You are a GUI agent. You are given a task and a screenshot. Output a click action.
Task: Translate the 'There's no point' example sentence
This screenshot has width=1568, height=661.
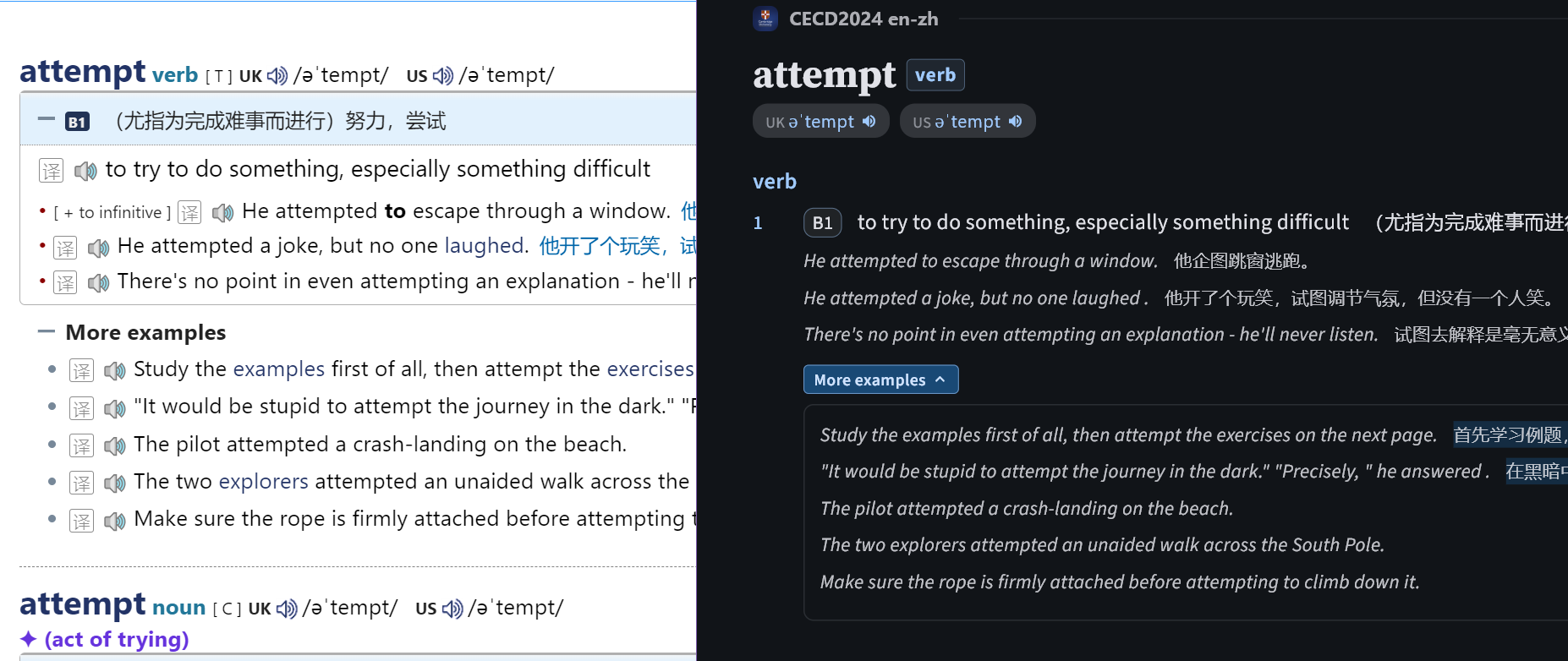(x=65, y=282)
